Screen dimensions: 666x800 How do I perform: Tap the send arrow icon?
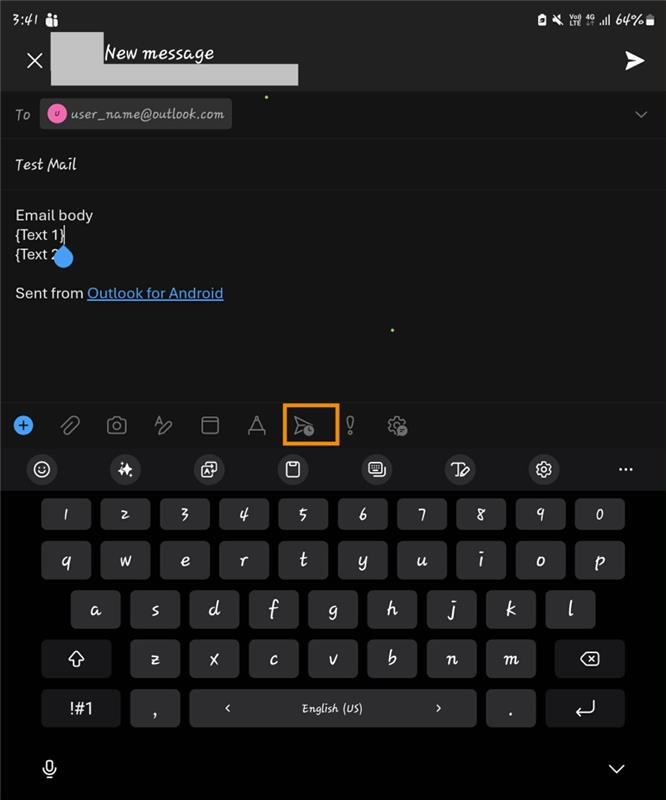[634, 61]
